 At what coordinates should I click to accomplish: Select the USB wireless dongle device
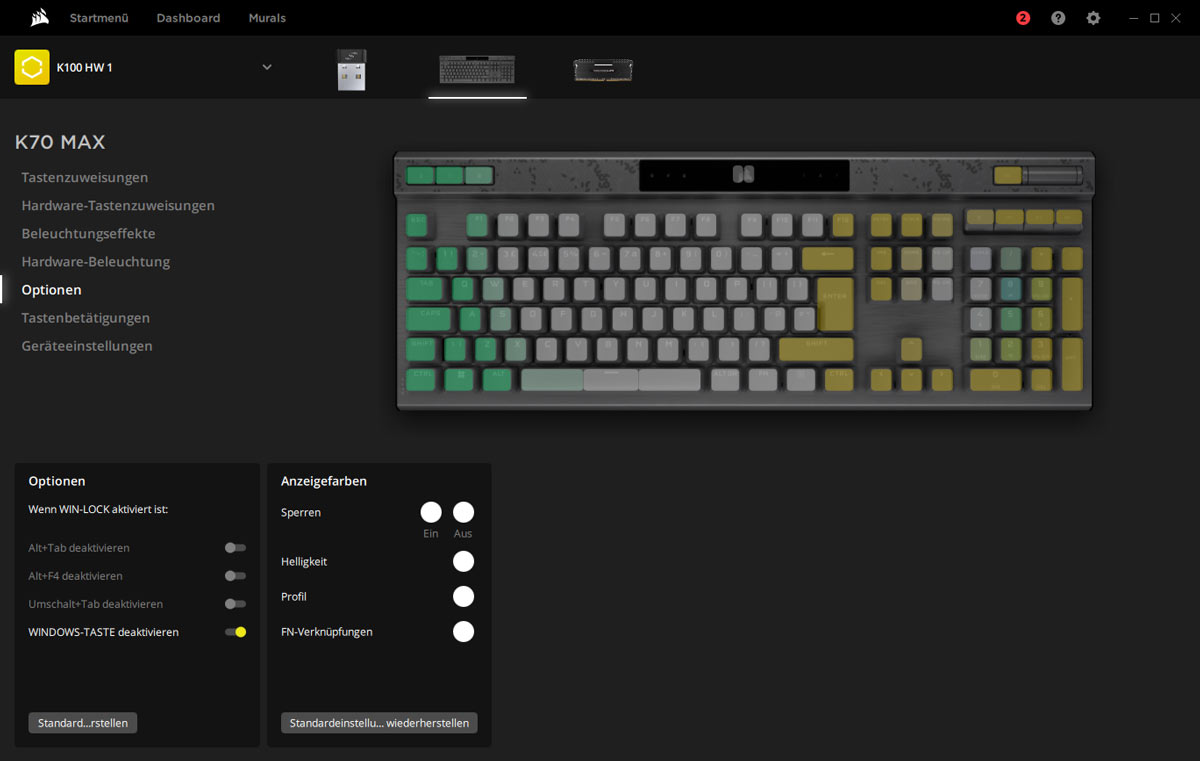[x=351, y=69]
